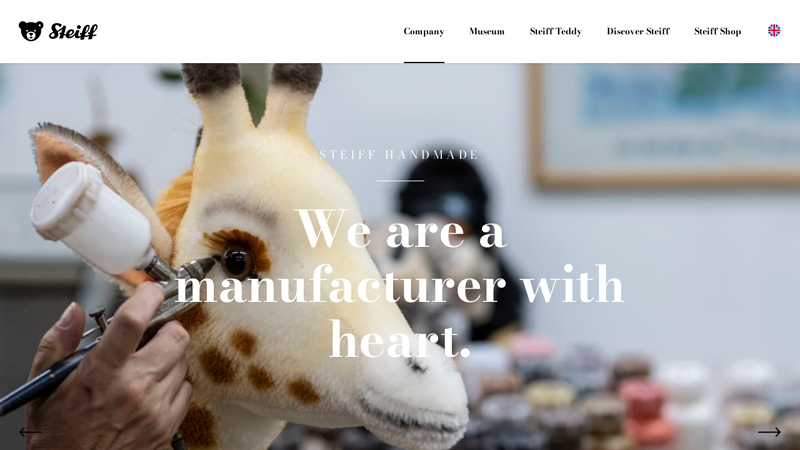800x450 pixels.
Task: Click the 'We are a manufacturer with heart.' headline
Action: 399,284
